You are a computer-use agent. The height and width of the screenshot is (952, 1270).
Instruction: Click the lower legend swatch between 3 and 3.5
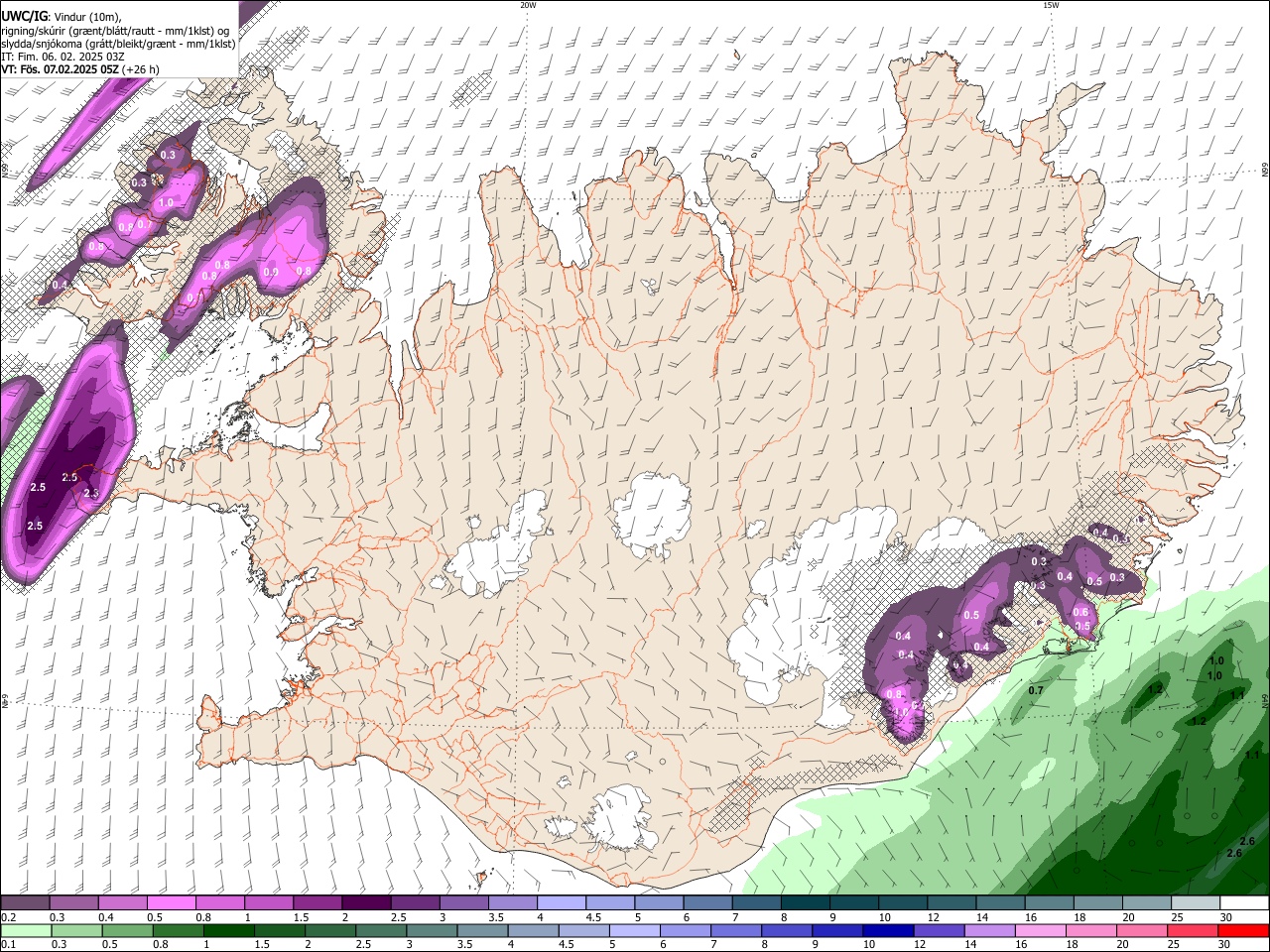(433, 931)
